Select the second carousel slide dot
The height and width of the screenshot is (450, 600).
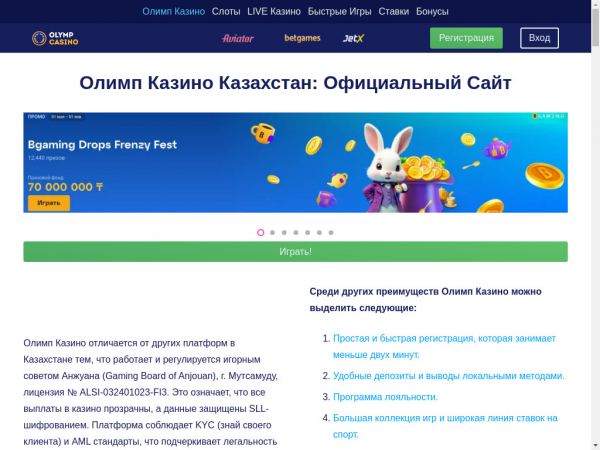272,232
